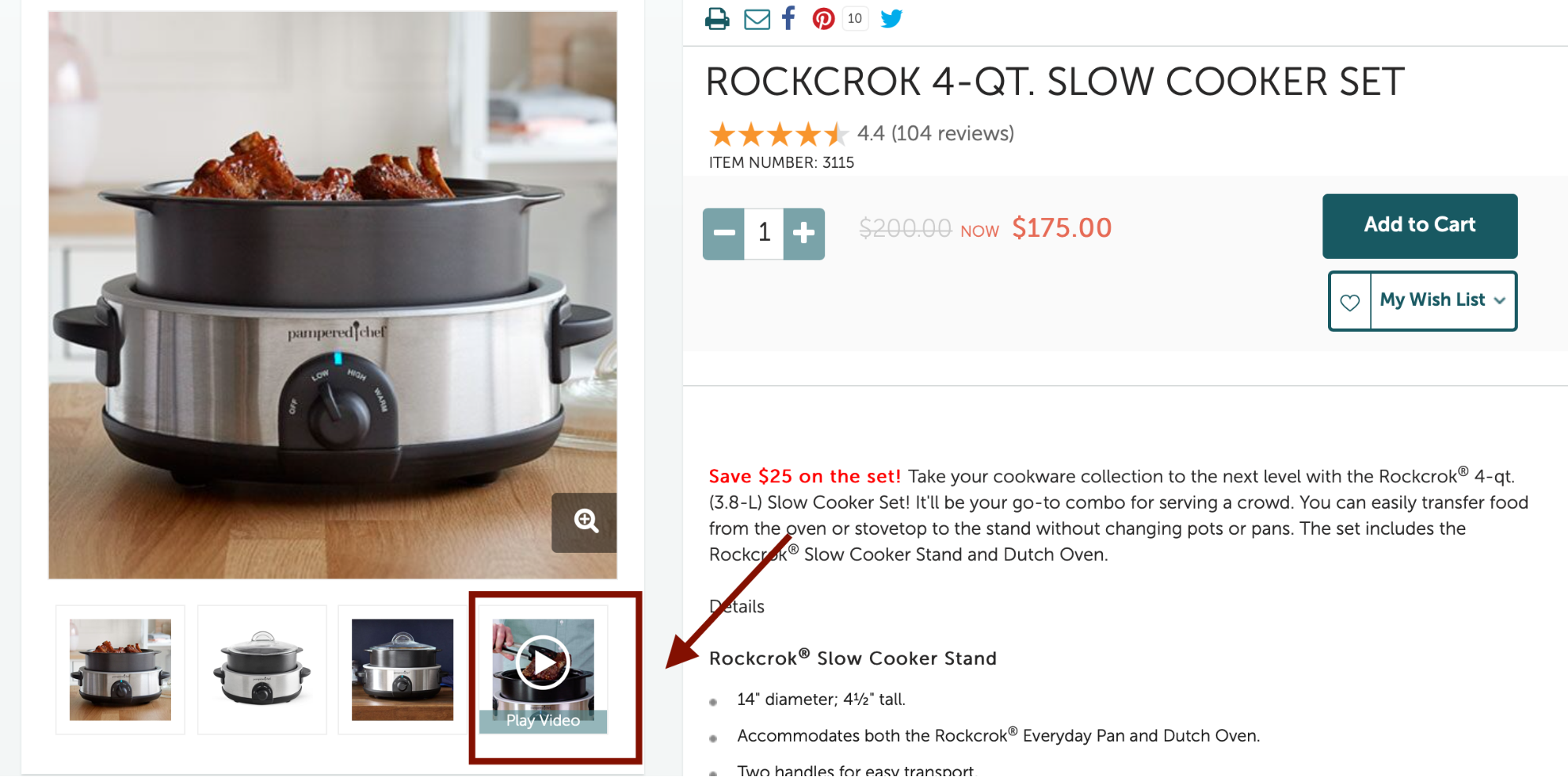1568x777 pixels.
Task: Share the product via the email icon
Action: point(756,18)
